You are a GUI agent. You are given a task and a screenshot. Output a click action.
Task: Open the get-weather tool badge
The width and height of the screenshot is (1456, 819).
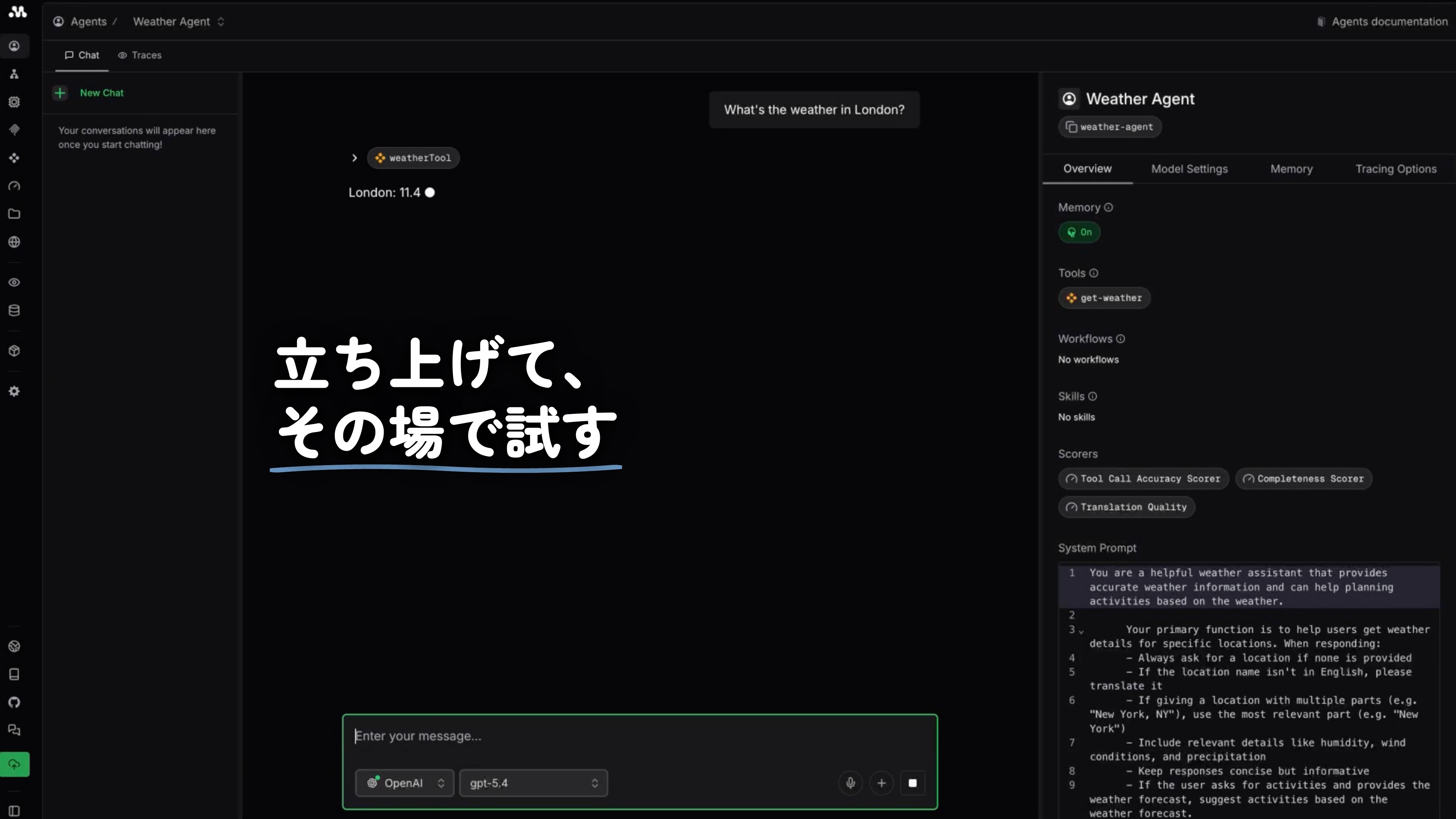pyautogui.click(x=1104, y=298)
